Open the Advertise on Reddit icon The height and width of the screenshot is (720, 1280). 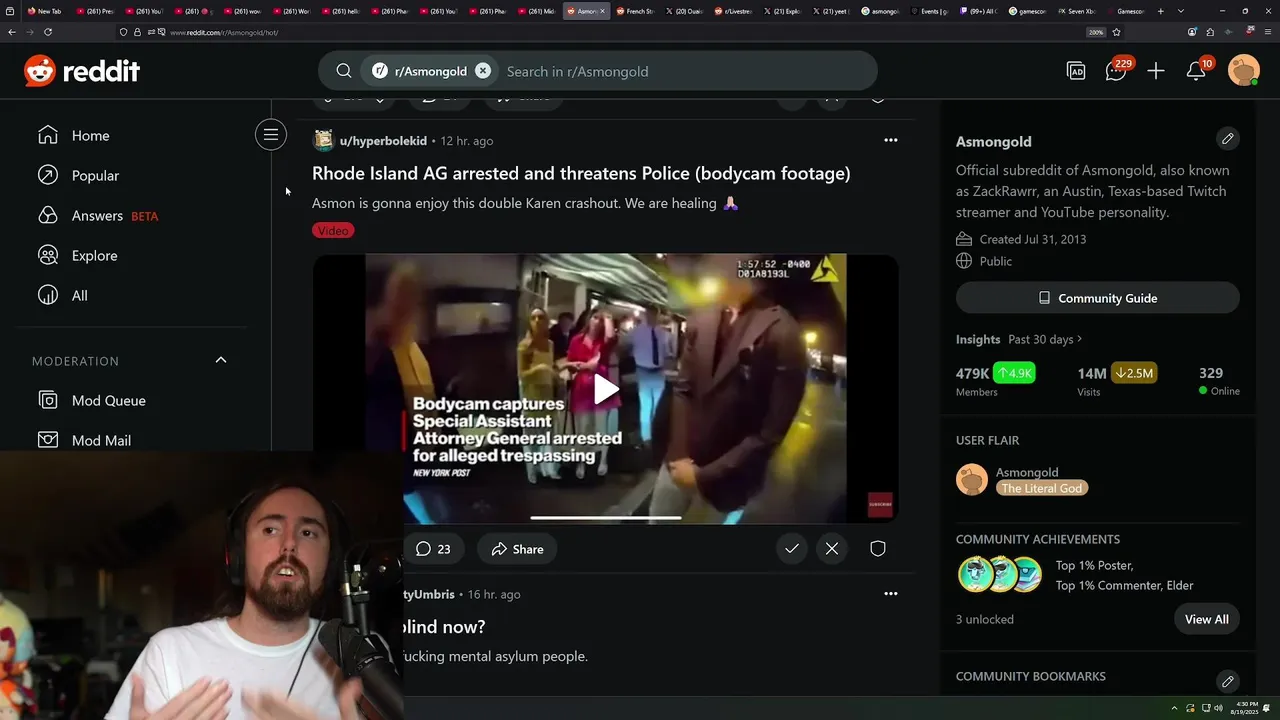point(1076,71)
